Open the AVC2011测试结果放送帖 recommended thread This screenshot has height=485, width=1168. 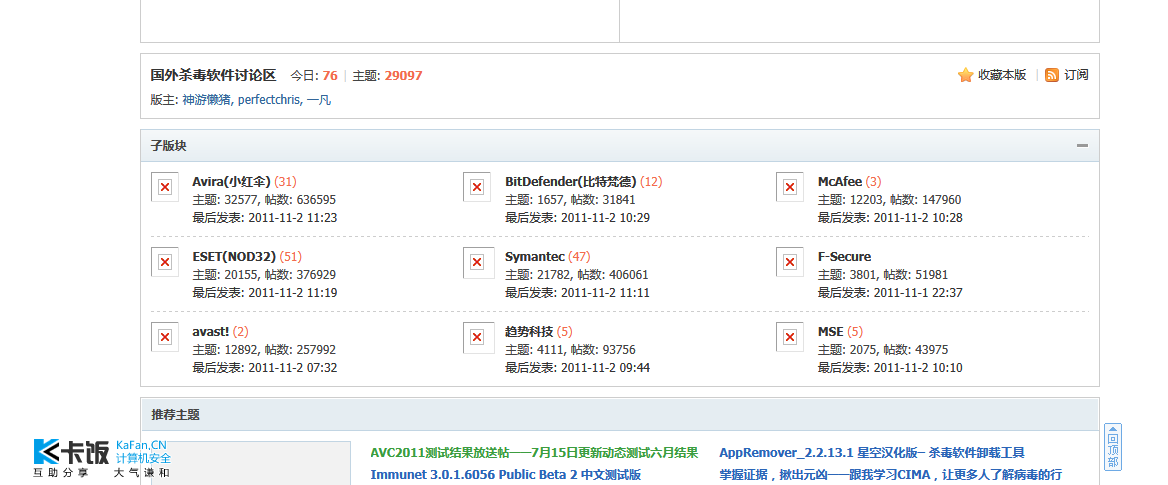534,453
